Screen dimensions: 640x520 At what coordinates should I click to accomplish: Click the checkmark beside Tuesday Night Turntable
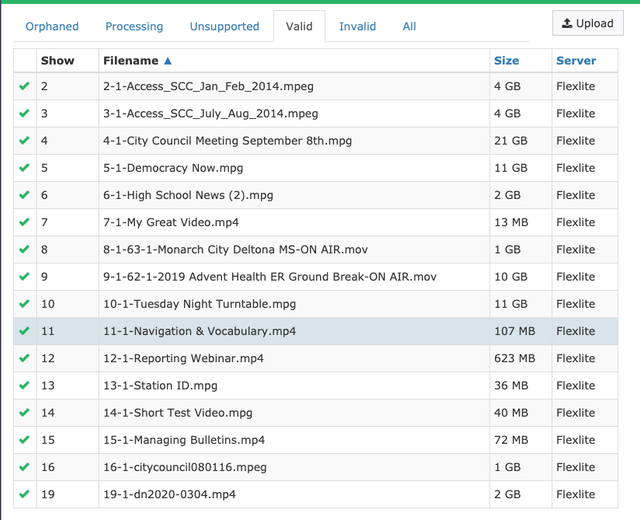coord(24,304)
